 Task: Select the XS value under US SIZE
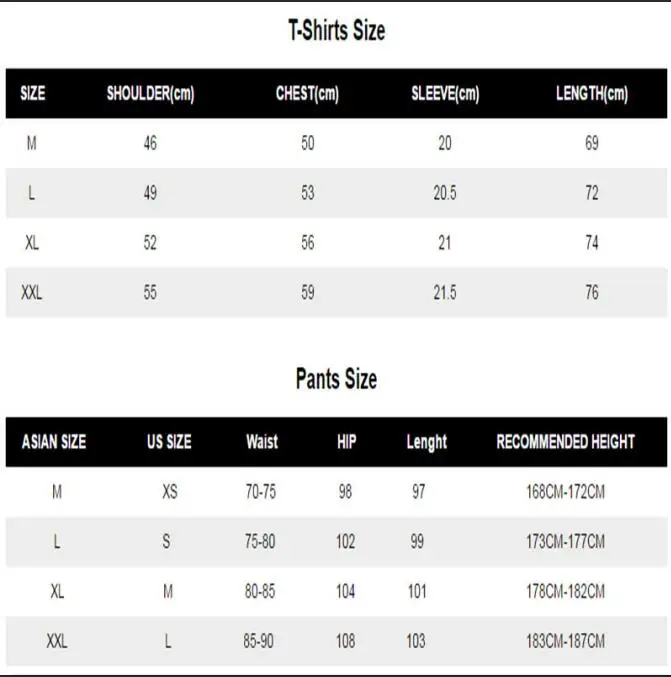pos(170,492)
